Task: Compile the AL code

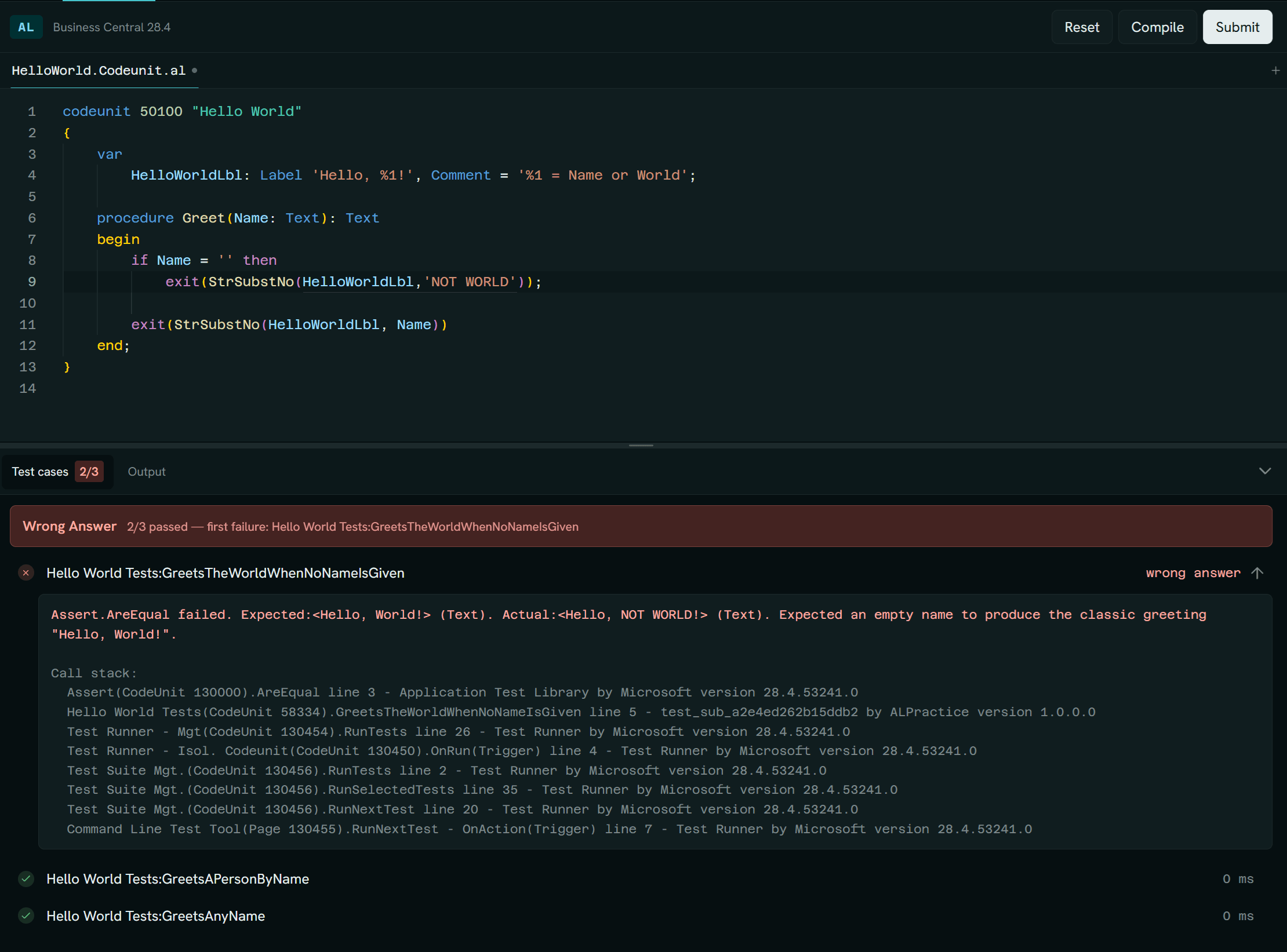Action: pyautogui.click(x=1157, y=27)
